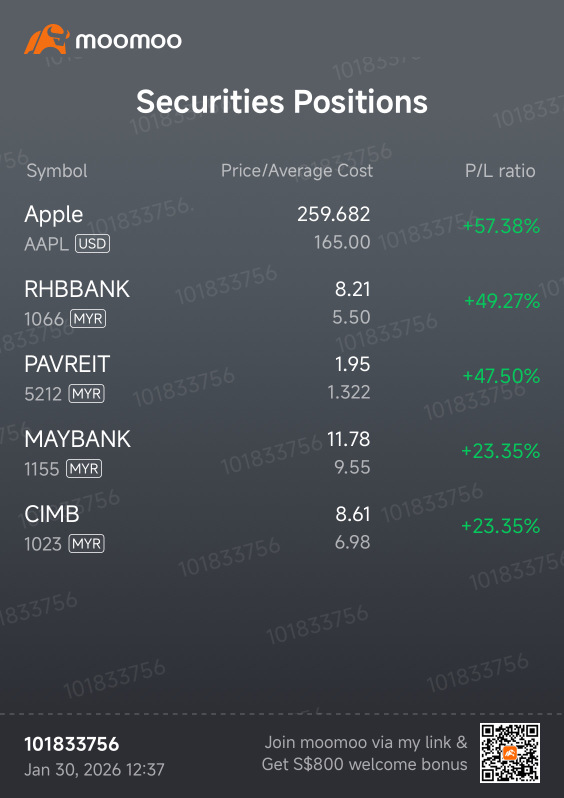564x798 pixels.
Task: Click the USD currency badge next to AAPL
Action: (x=92, y=244)
